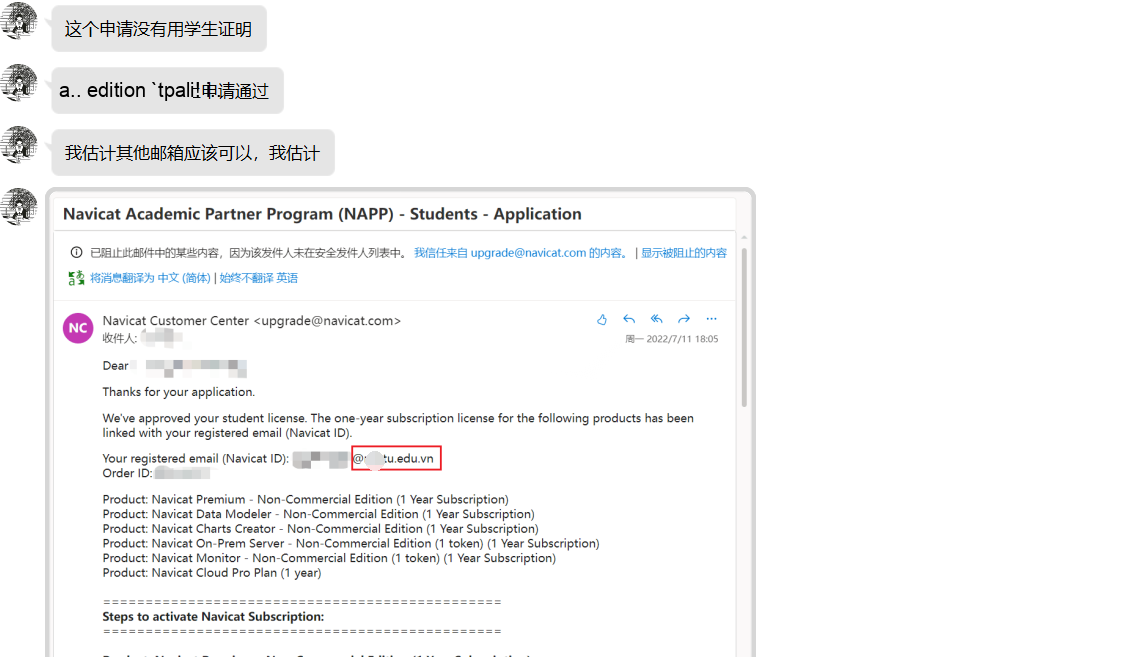Click the forward arrow icon
The image size is (1130, 657).
[684, 319]
